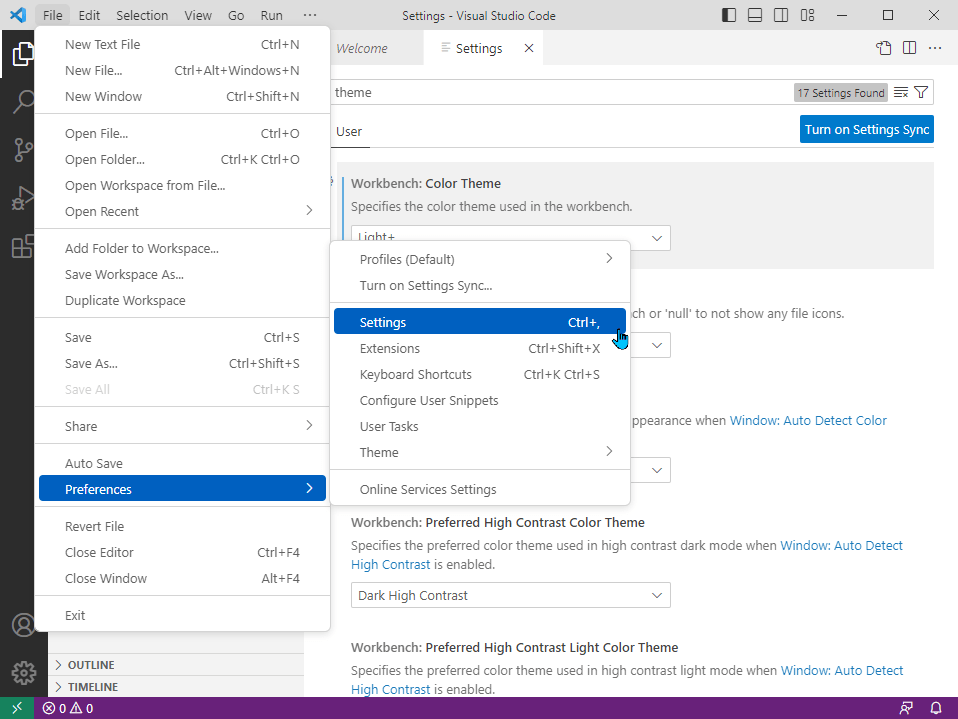Open the Dark High Contrast dropdown

(x=510, y=595)
